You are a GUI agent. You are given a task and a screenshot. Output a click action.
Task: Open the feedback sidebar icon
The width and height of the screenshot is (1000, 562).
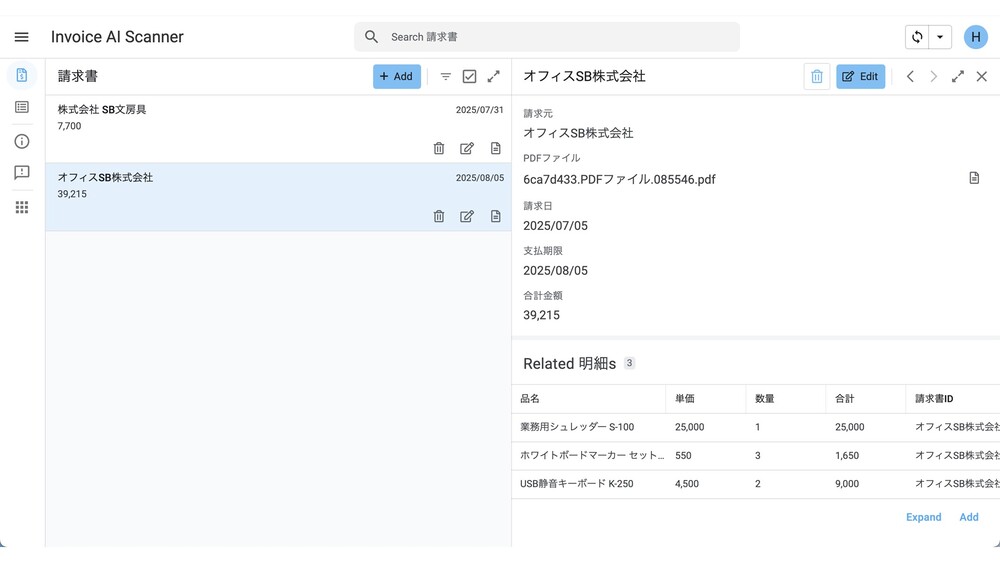[22, 173]
